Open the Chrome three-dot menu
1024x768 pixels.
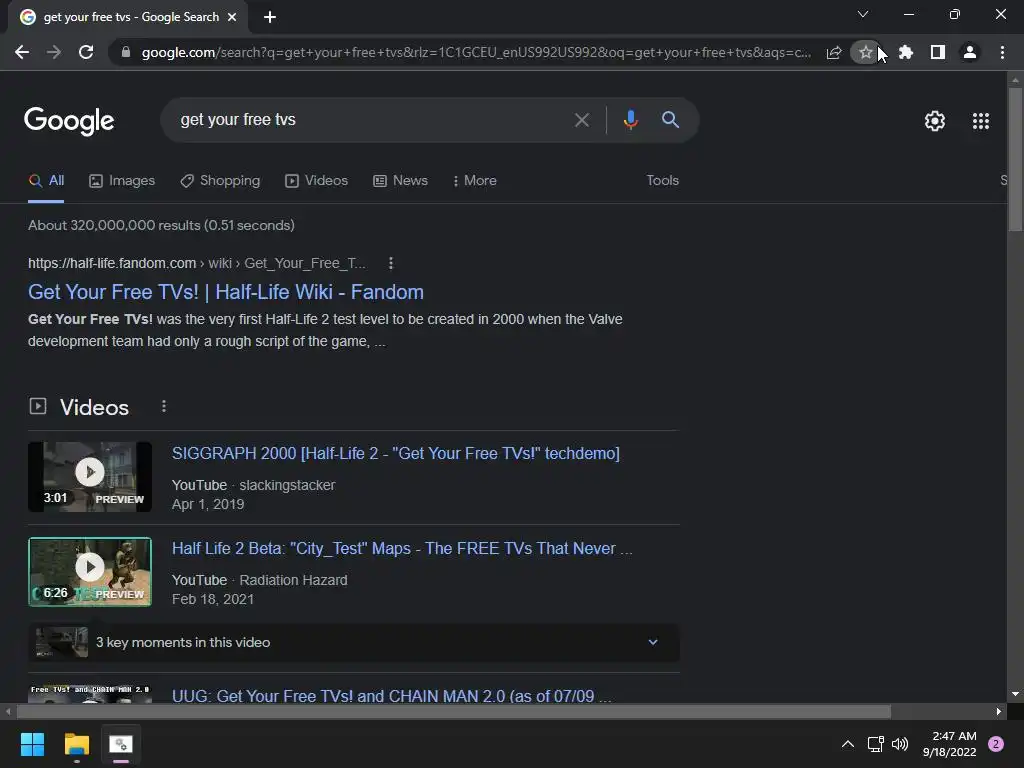click(x=1002, y=52)
